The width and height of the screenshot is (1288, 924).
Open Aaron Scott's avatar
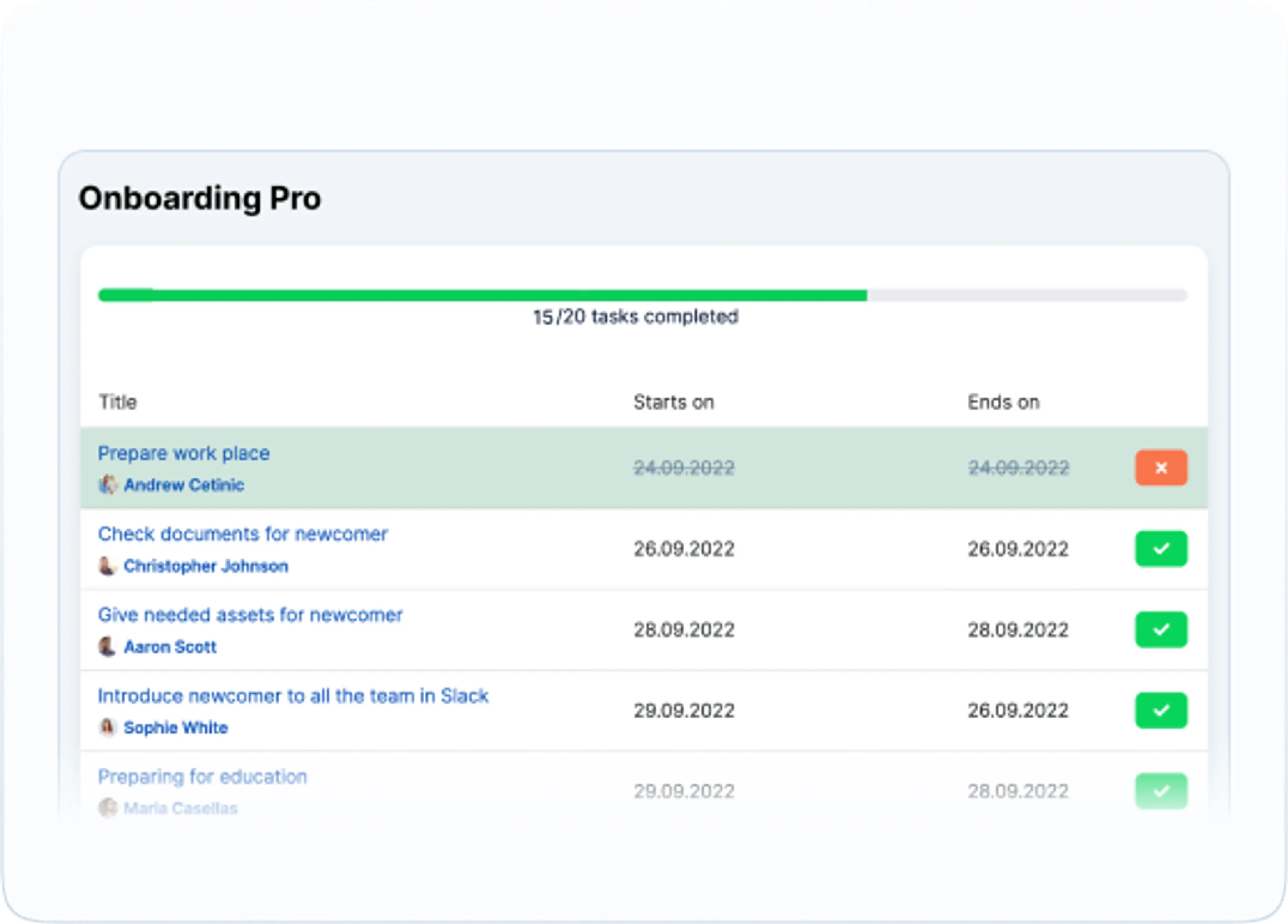(107, 646)
